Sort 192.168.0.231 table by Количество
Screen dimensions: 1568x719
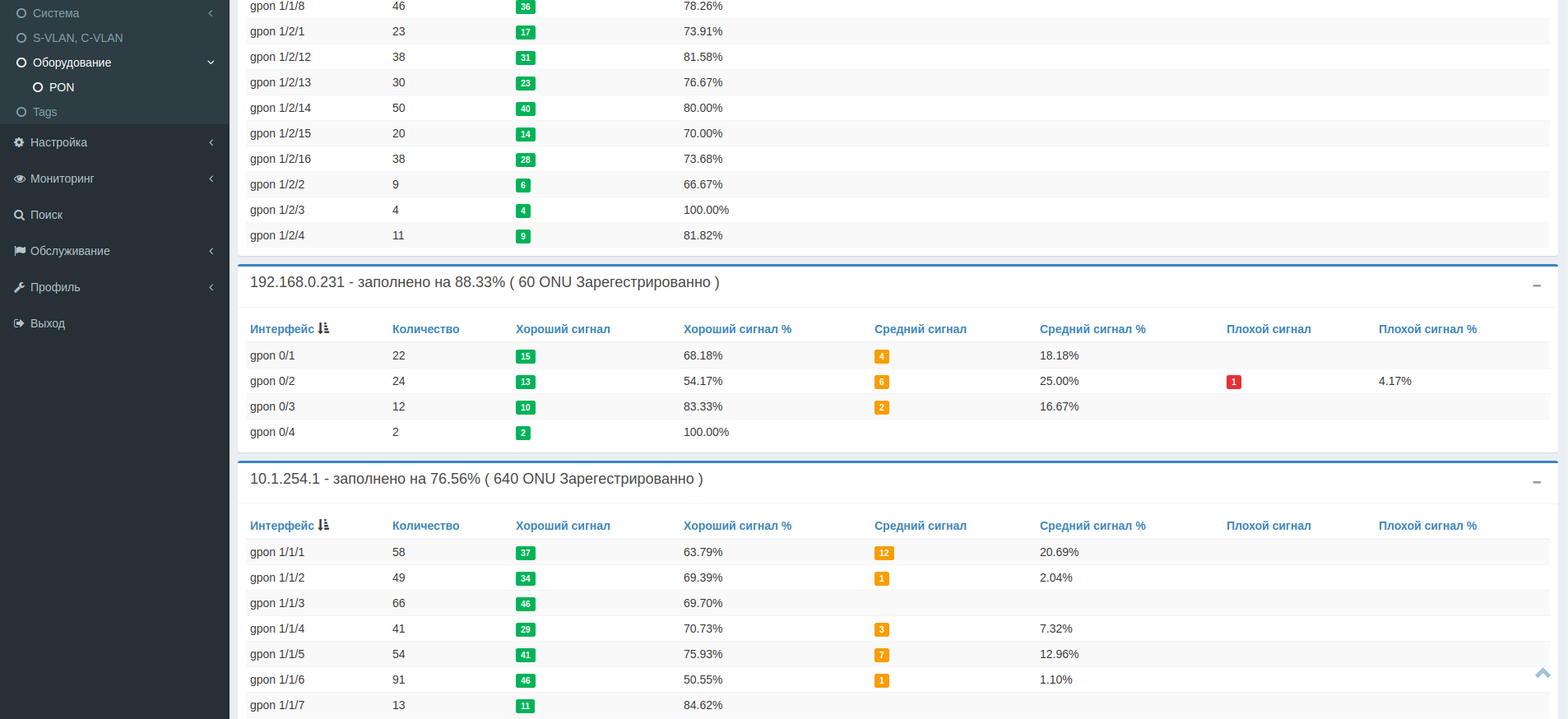[x=425, y=329]
